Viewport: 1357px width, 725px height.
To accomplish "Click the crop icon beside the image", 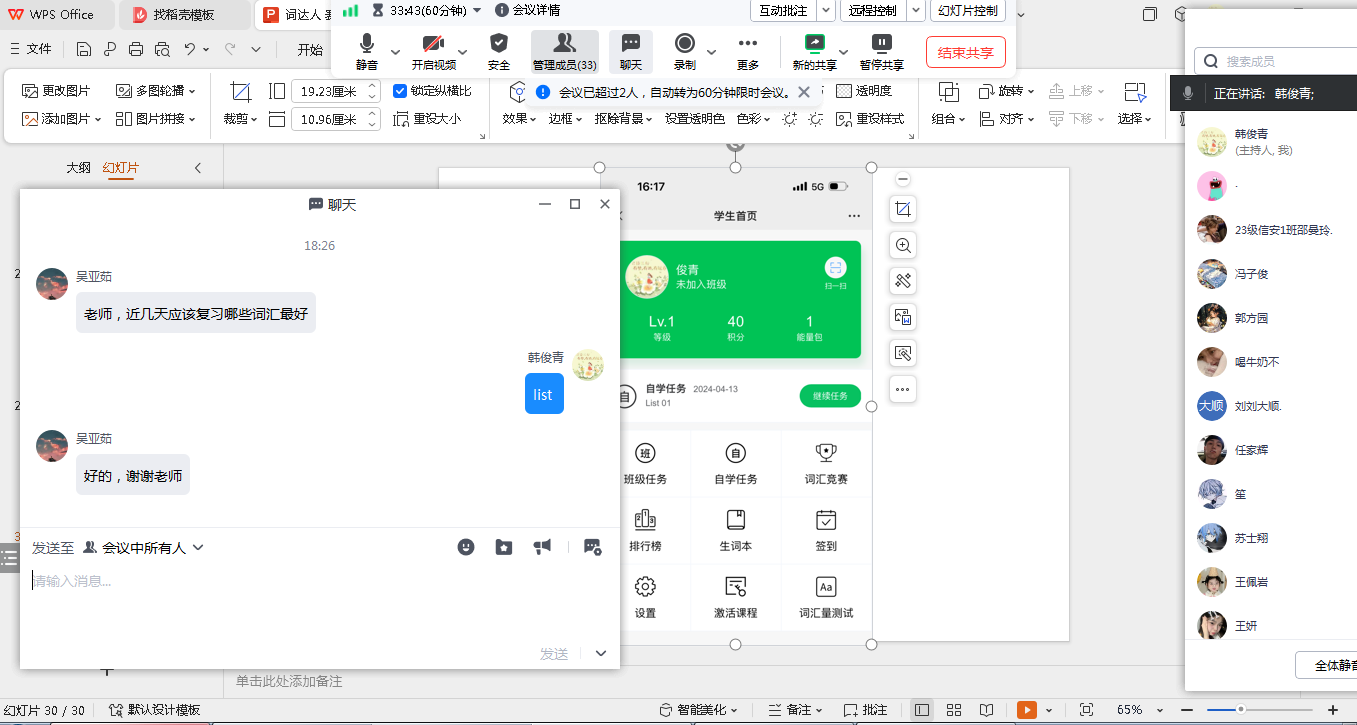I will (903, 209).
